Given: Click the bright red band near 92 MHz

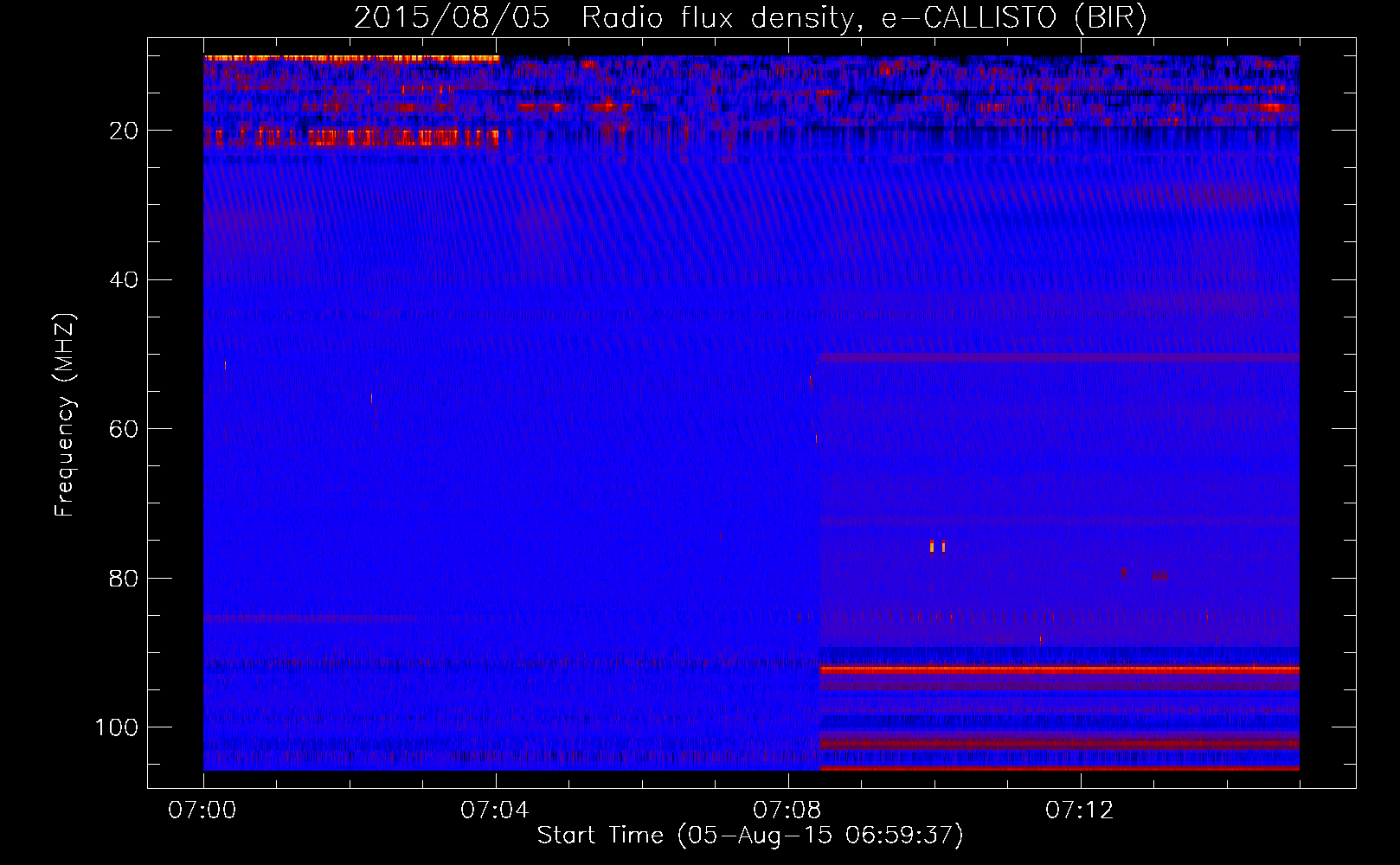Looking at the screenshot, I should click(1059, 670).
